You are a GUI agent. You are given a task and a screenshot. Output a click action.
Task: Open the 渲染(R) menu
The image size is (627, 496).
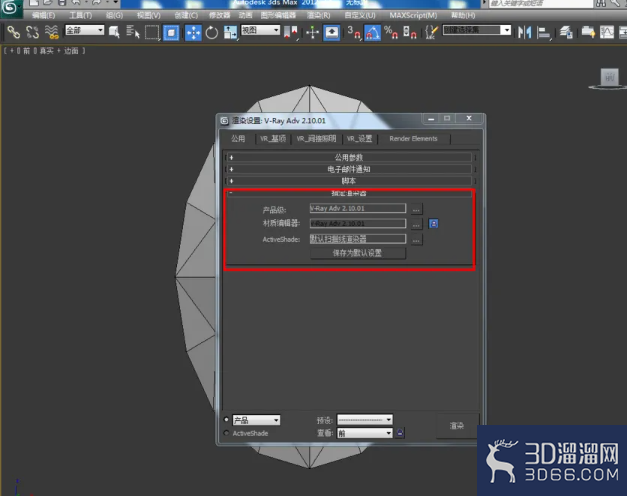pos(318,15)
